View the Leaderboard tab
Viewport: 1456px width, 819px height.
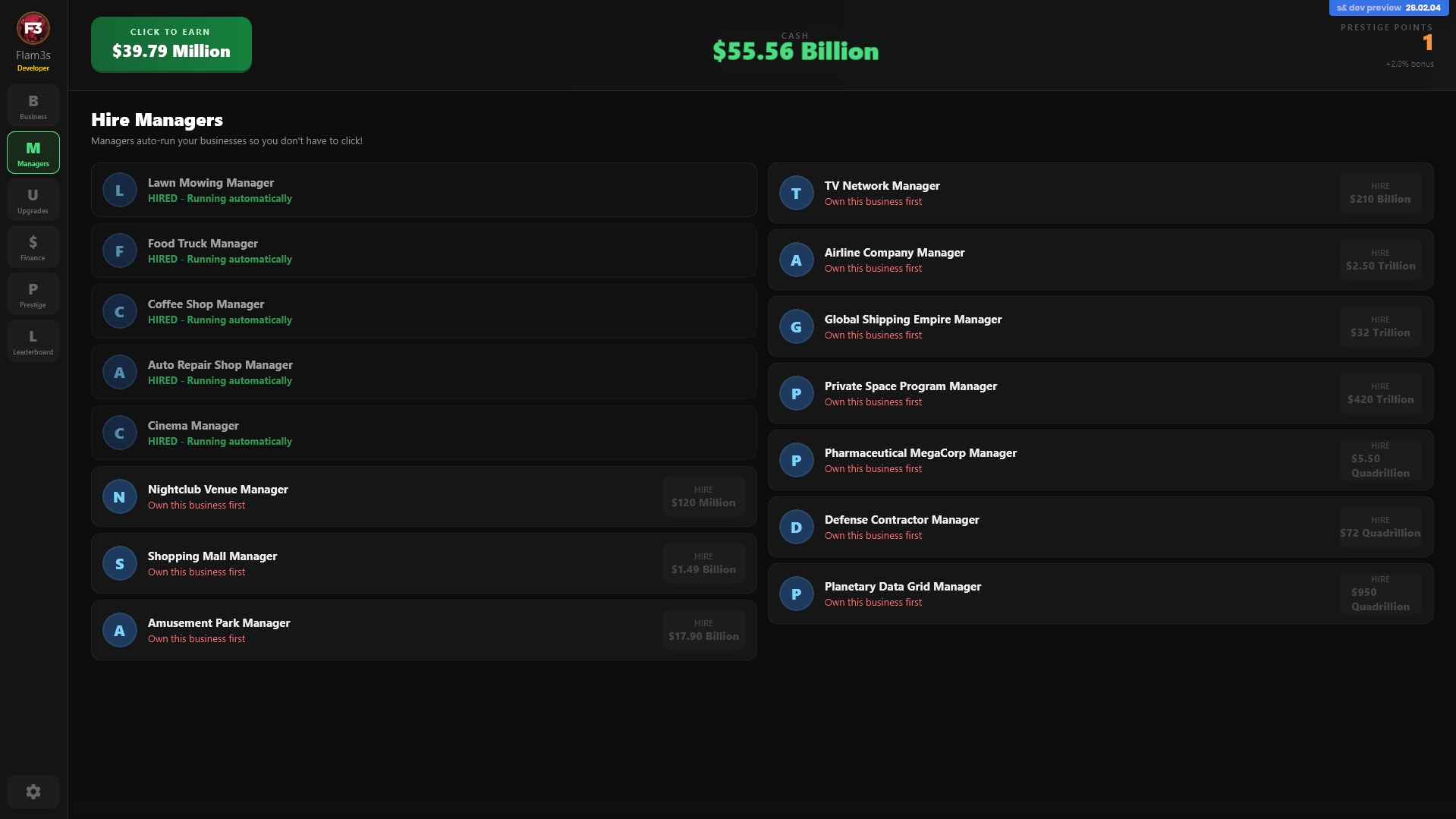click(x=33, y=342)
